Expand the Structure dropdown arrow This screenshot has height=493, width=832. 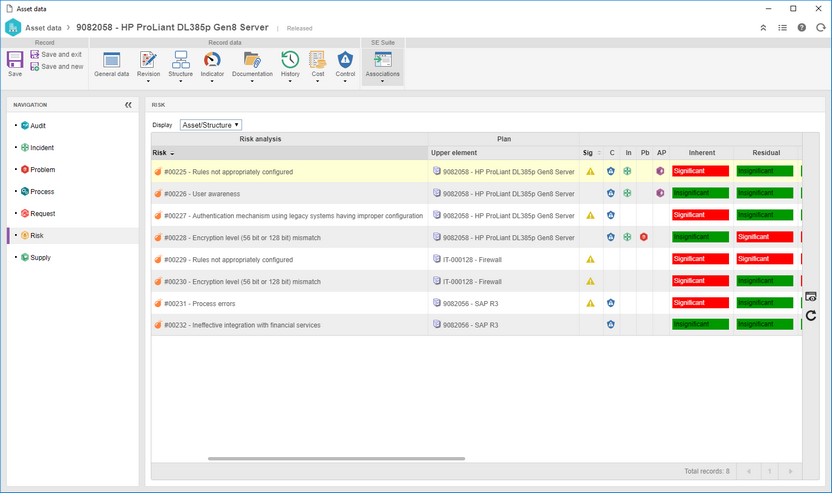pyautogui.click(x=180, y=81)
